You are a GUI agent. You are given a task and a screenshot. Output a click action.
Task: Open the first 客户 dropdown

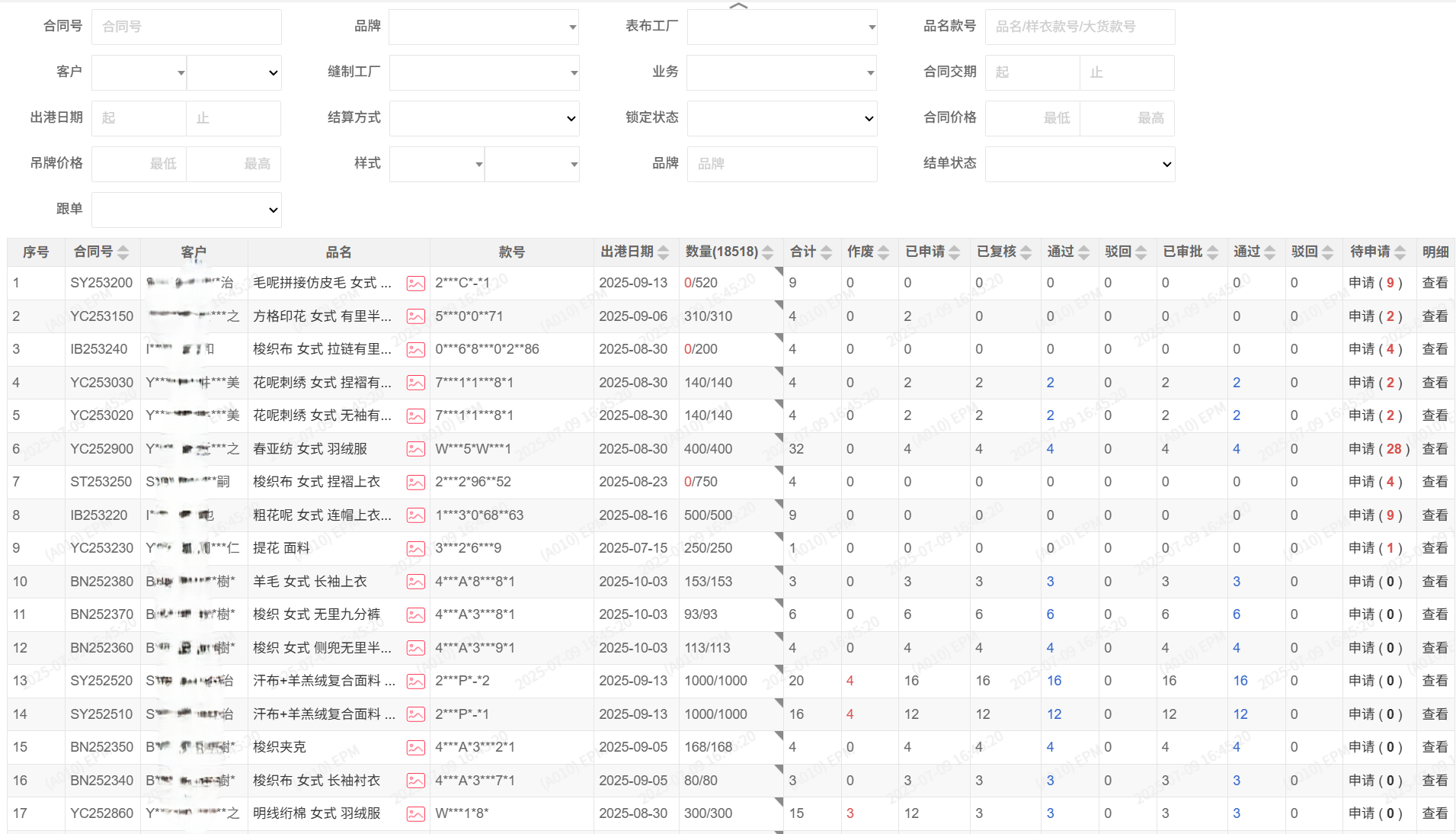tap(139, 72)
